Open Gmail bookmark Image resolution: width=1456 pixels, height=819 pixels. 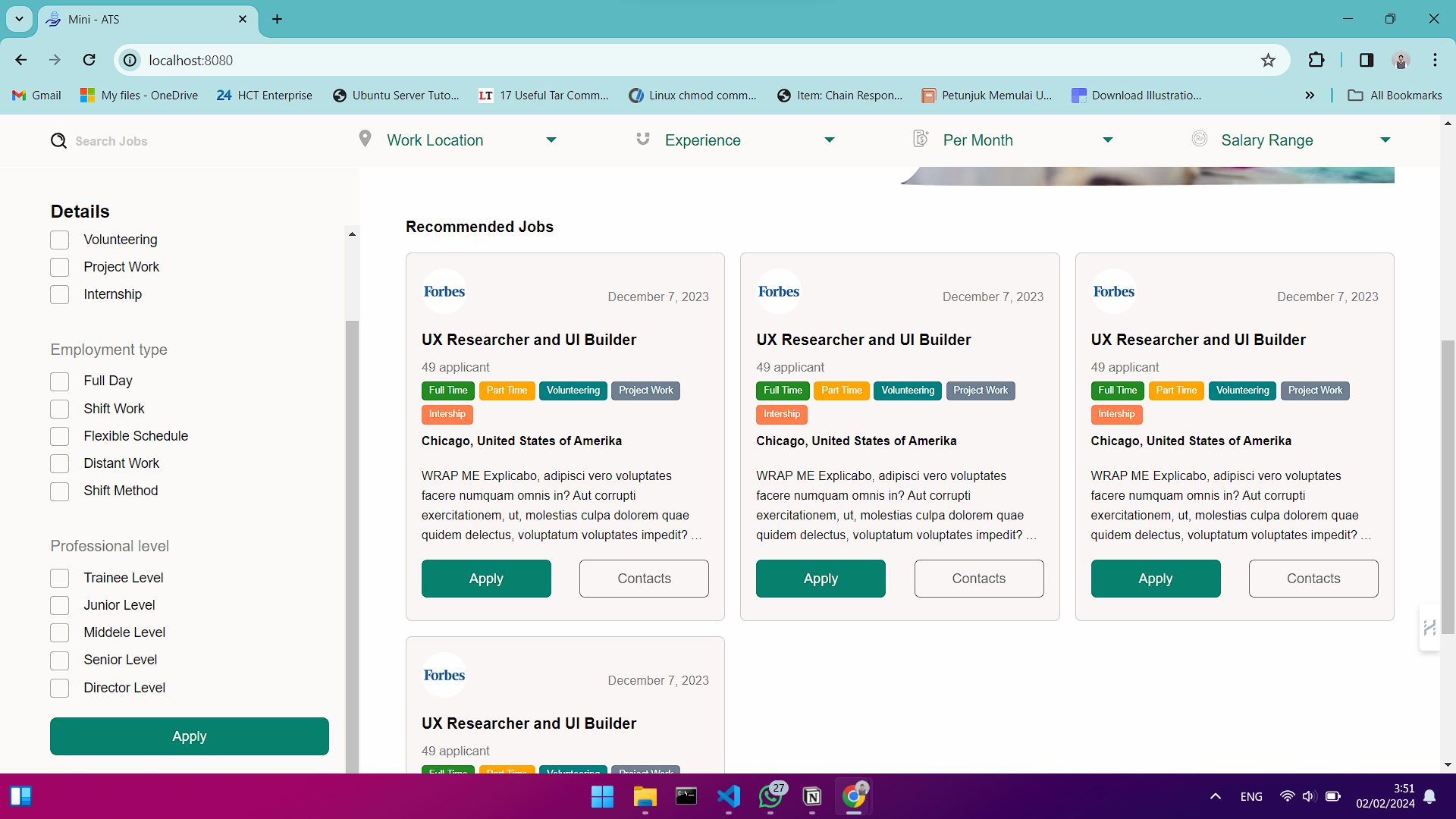[x=36, y=96]
